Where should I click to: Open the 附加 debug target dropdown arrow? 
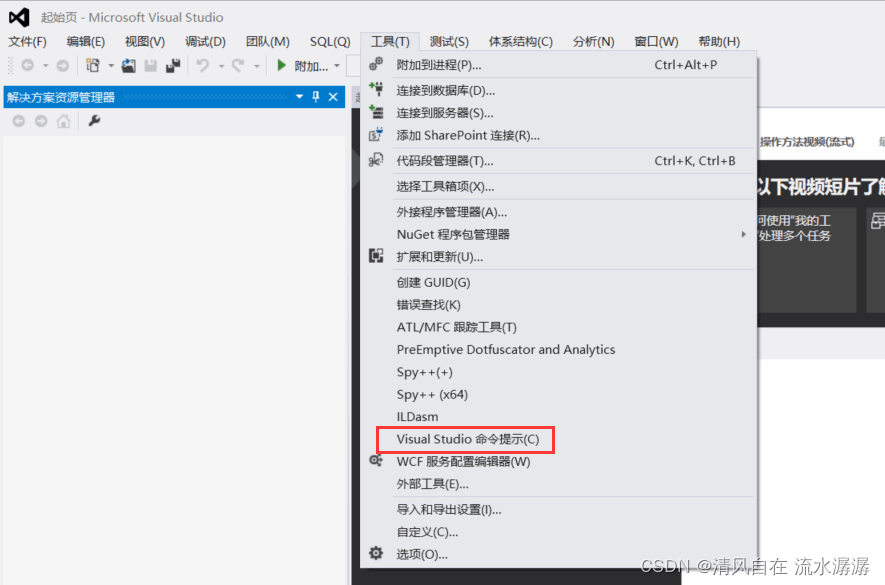pos(337,66)
